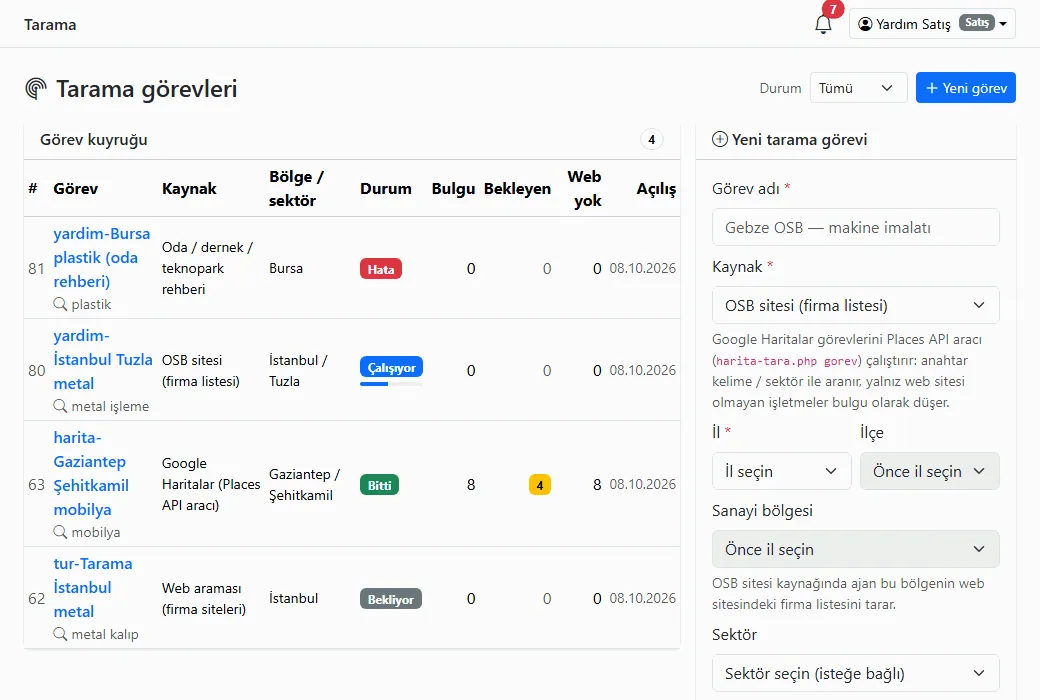Click the plus-circle icon beside Yeni tarama görevi
Viewport: 1040px width, 700px height.
(x=720, y=139)
